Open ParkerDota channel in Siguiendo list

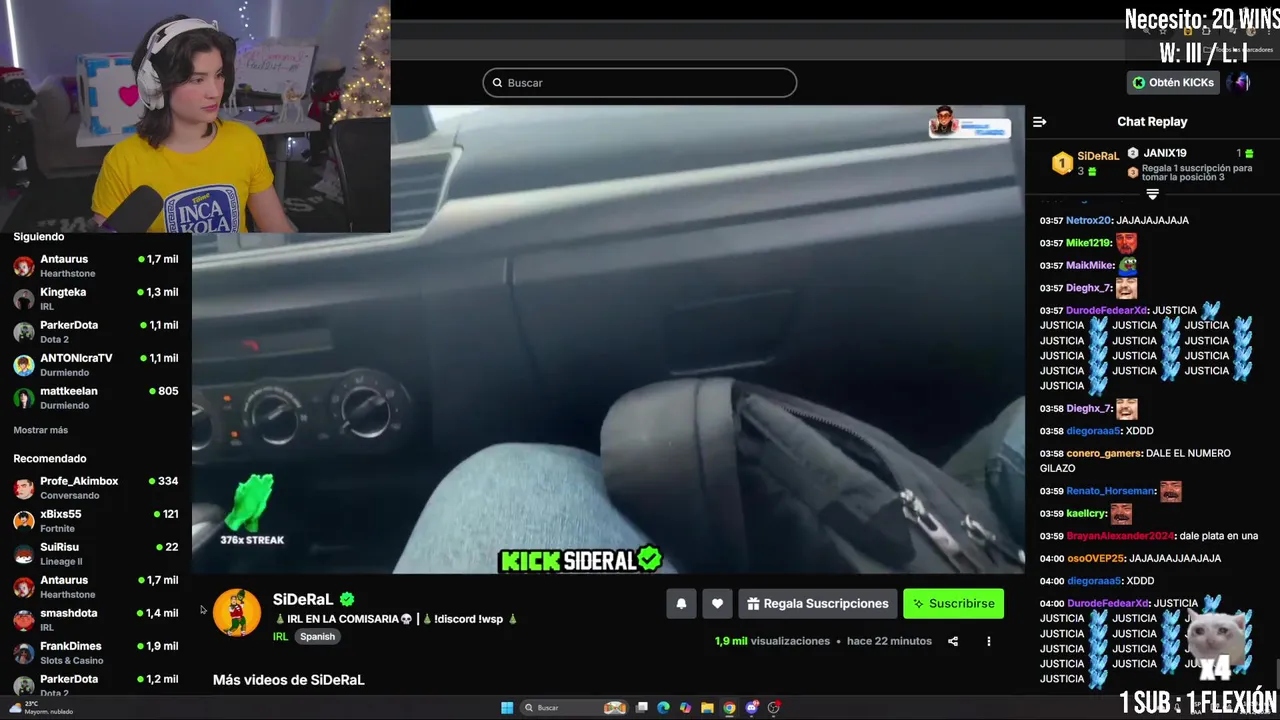[x=96, y=332]
